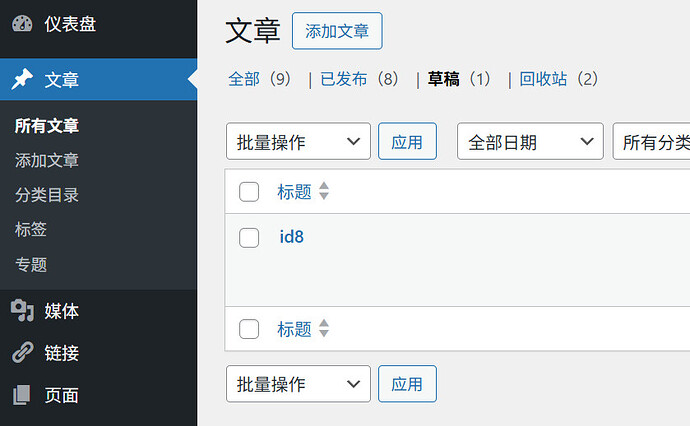Show the 回收站 trash tab
Image resolution: width=690 pixels, height=426 pixels.
click(545, 79)
